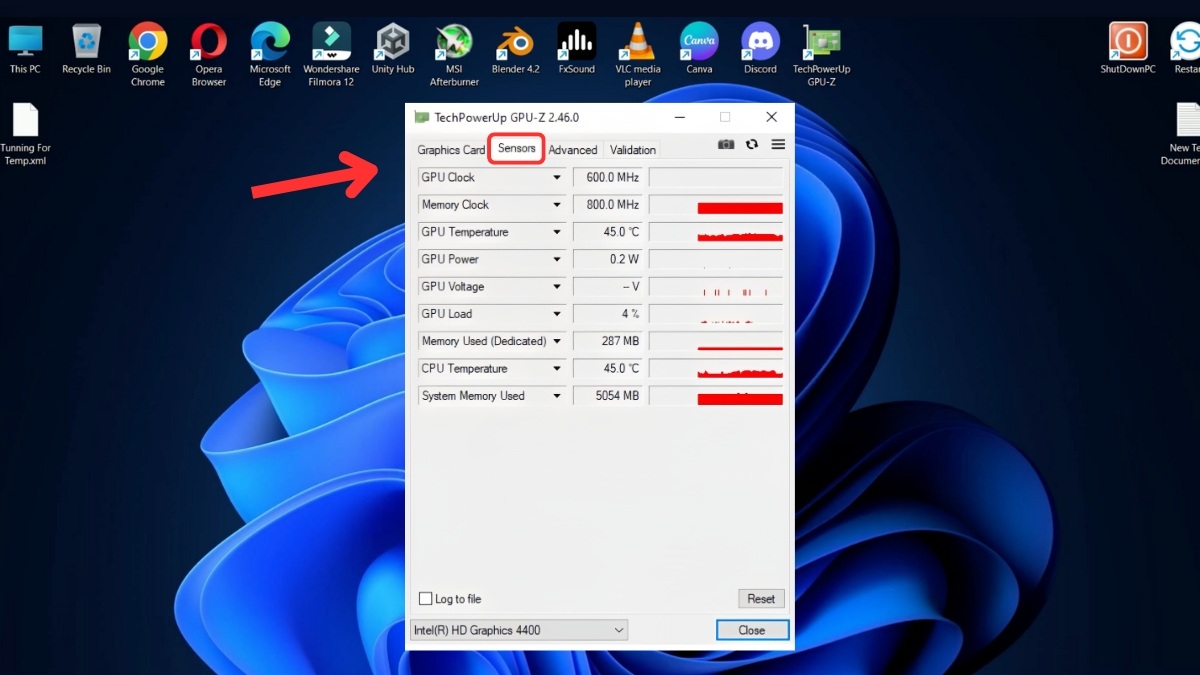The height and width of the screenshot is (675, 1200).
Task: Click the Memory Clock history graph
Action: point(716,205)
